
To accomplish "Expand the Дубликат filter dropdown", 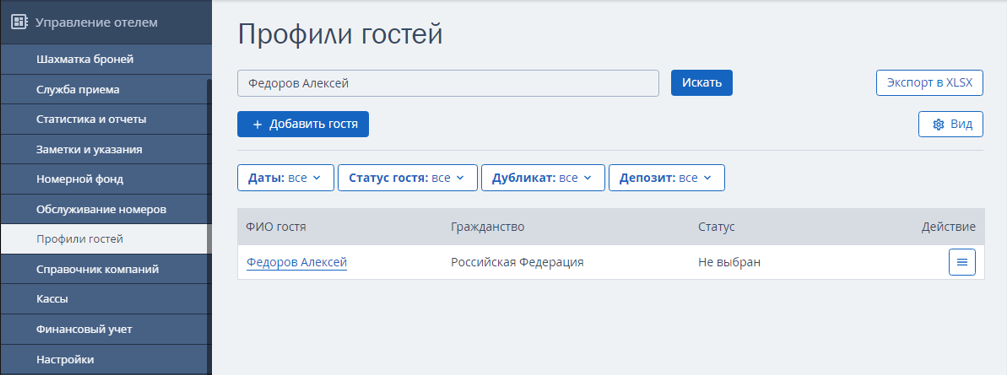I will point(543,178).
